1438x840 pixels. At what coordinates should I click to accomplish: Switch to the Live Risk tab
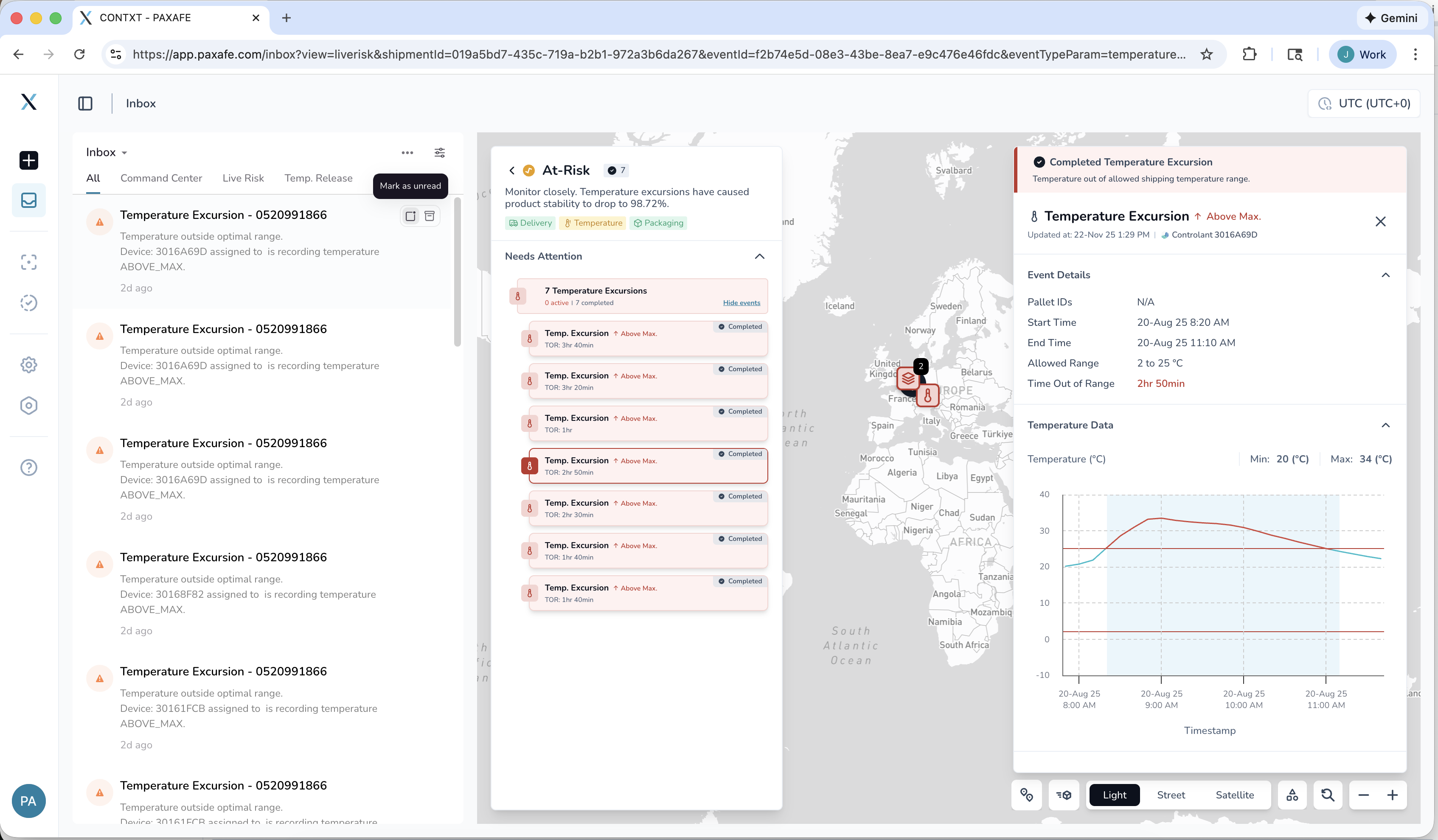243,179
